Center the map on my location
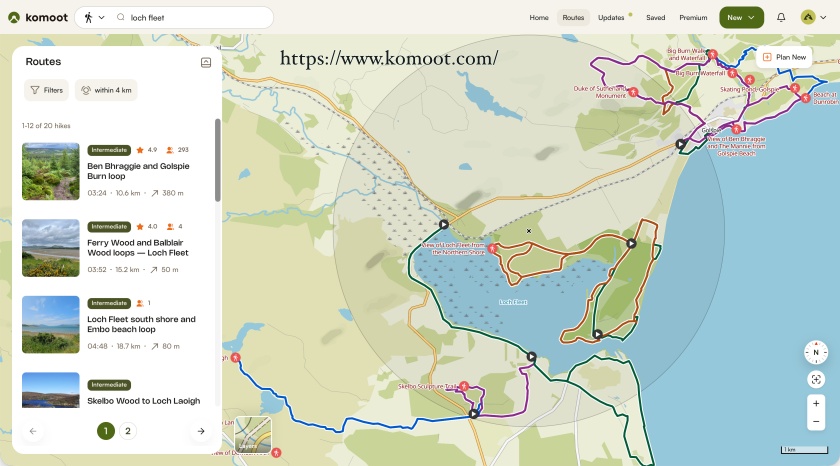The height and width of the screenshot is (466, 840). tap(816, 379)
